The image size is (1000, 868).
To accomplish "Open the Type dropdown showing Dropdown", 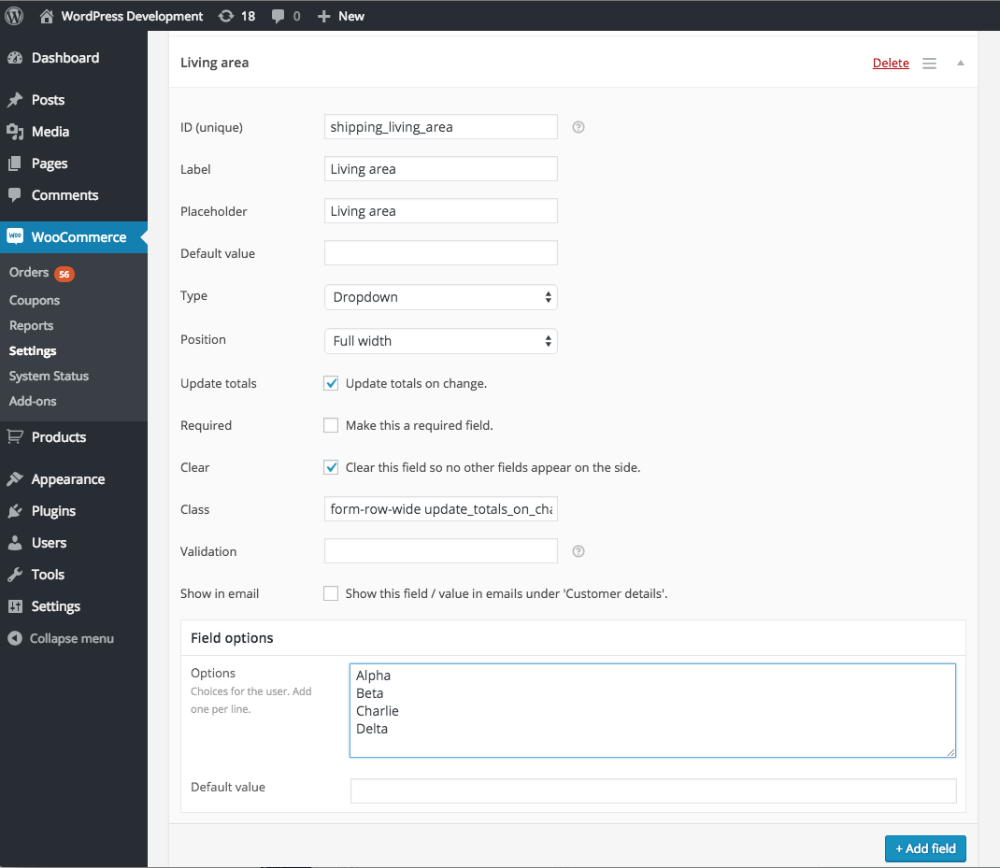I will (x=441, y=297).
